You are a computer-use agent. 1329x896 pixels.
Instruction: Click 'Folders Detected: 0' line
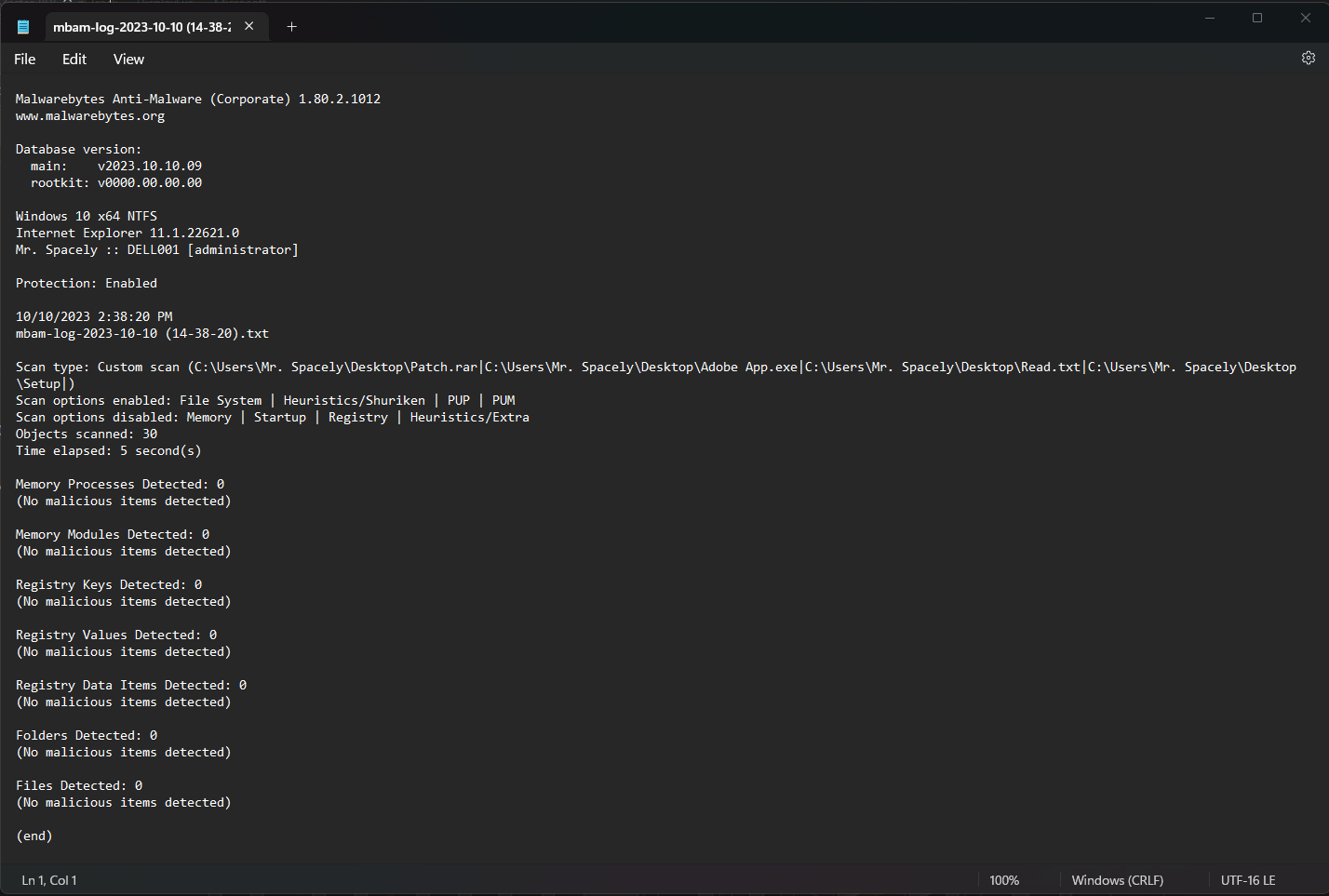(87, 735)
